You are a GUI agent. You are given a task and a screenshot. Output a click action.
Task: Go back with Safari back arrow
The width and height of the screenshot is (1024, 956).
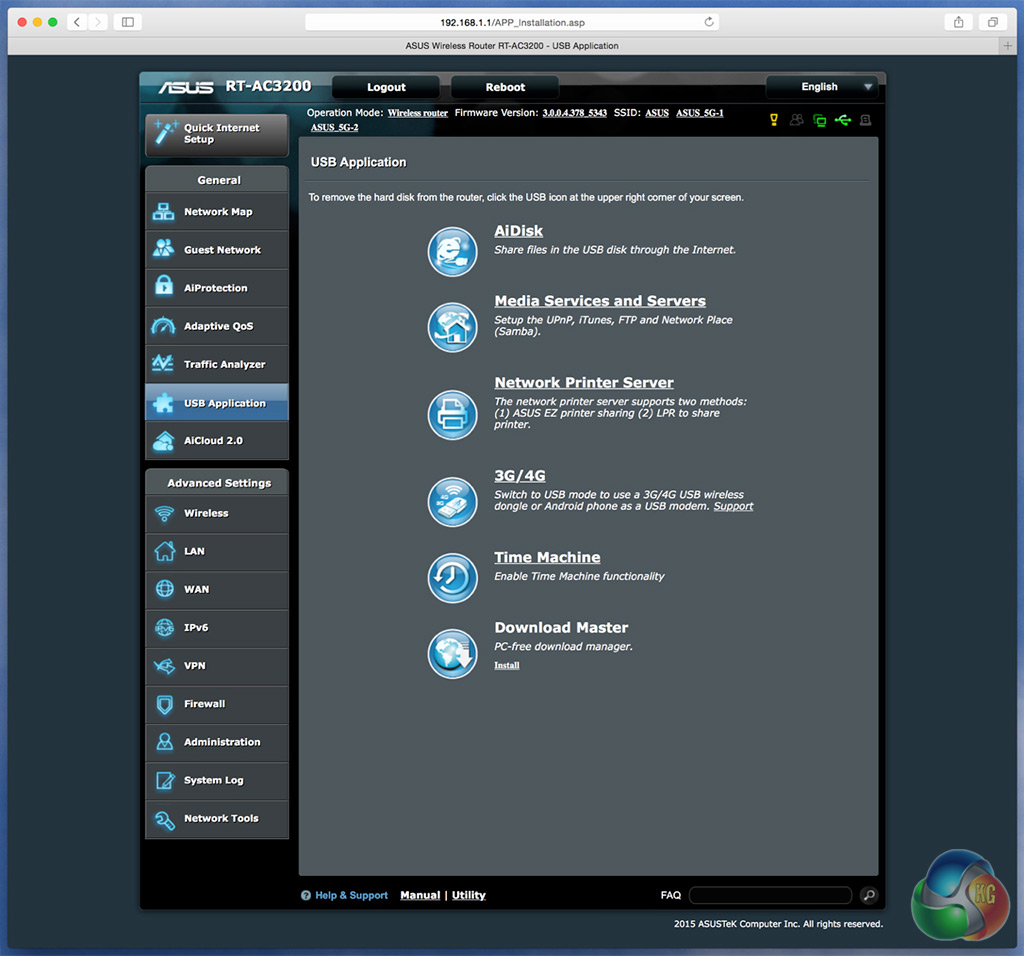[x=77, y=22]
